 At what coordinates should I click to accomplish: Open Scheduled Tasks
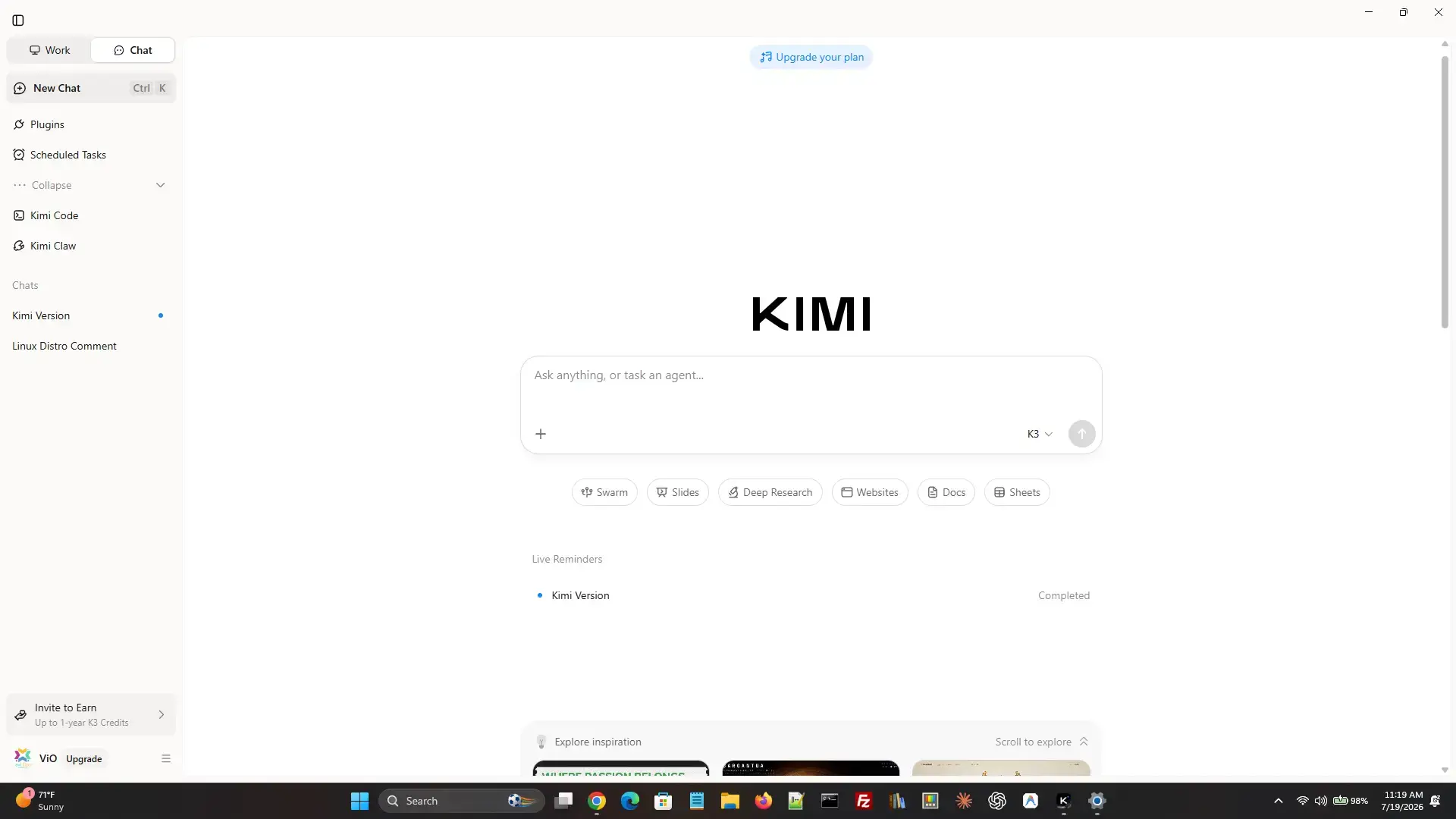point(91,155)
